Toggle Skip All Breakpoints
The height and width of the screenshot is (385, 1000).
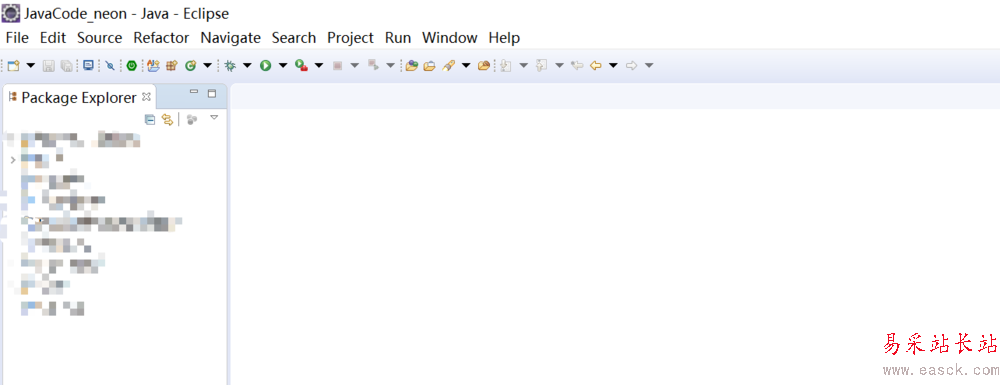[x=110, y=65]
